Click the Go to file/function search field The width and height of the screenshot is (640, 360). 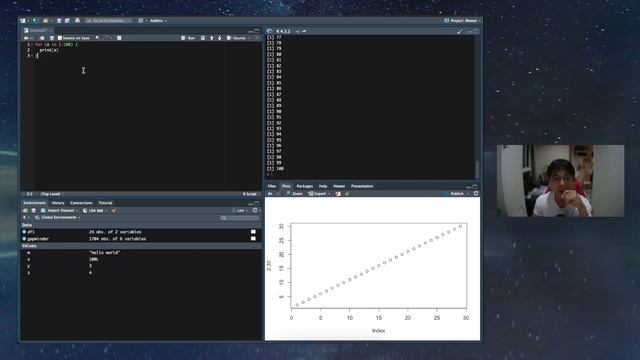pos(109,20)
